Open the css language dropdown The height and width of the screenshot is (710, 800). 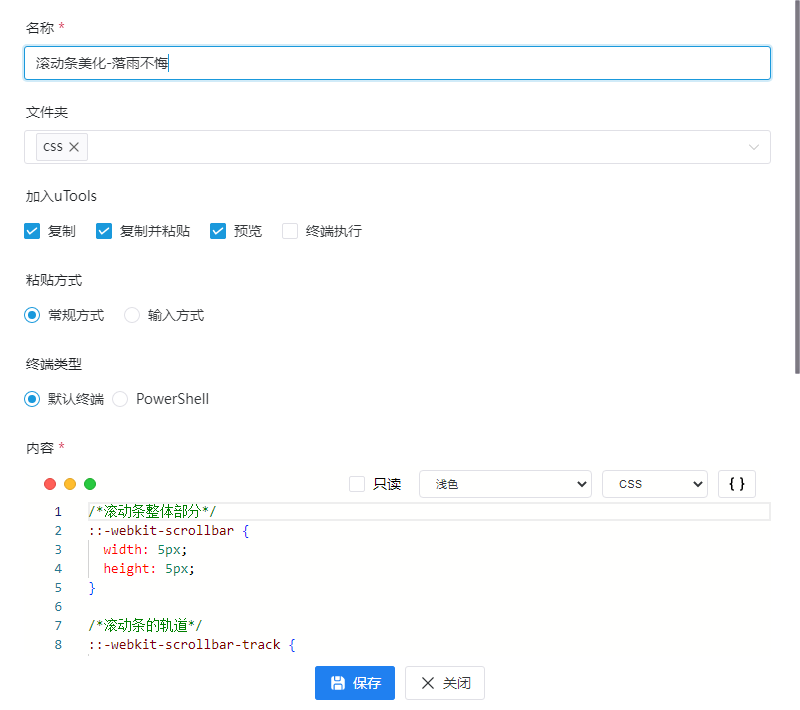coord(655,484)
